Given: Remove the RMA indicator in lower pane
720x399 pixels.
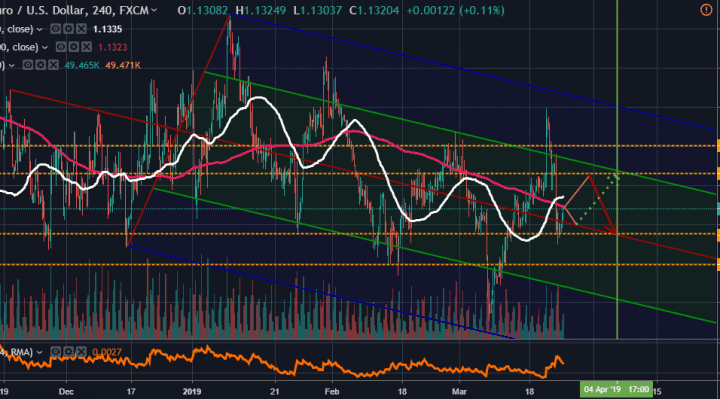Looking at the screenshot, I should pyautogui.click(x=81, y=352).
